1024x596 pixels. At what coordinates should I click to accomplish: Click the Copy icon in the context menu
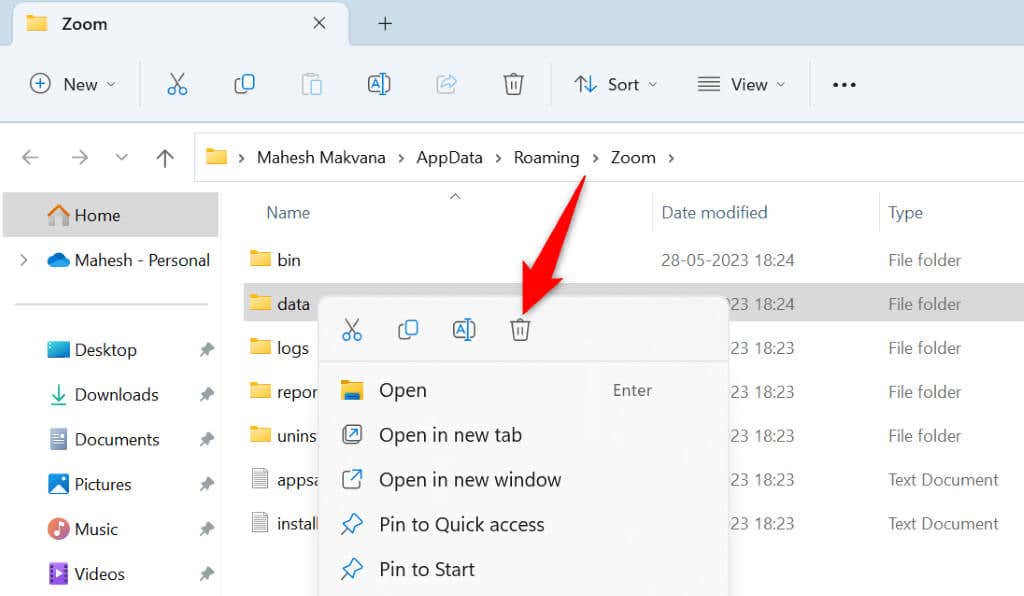[408, 330]
